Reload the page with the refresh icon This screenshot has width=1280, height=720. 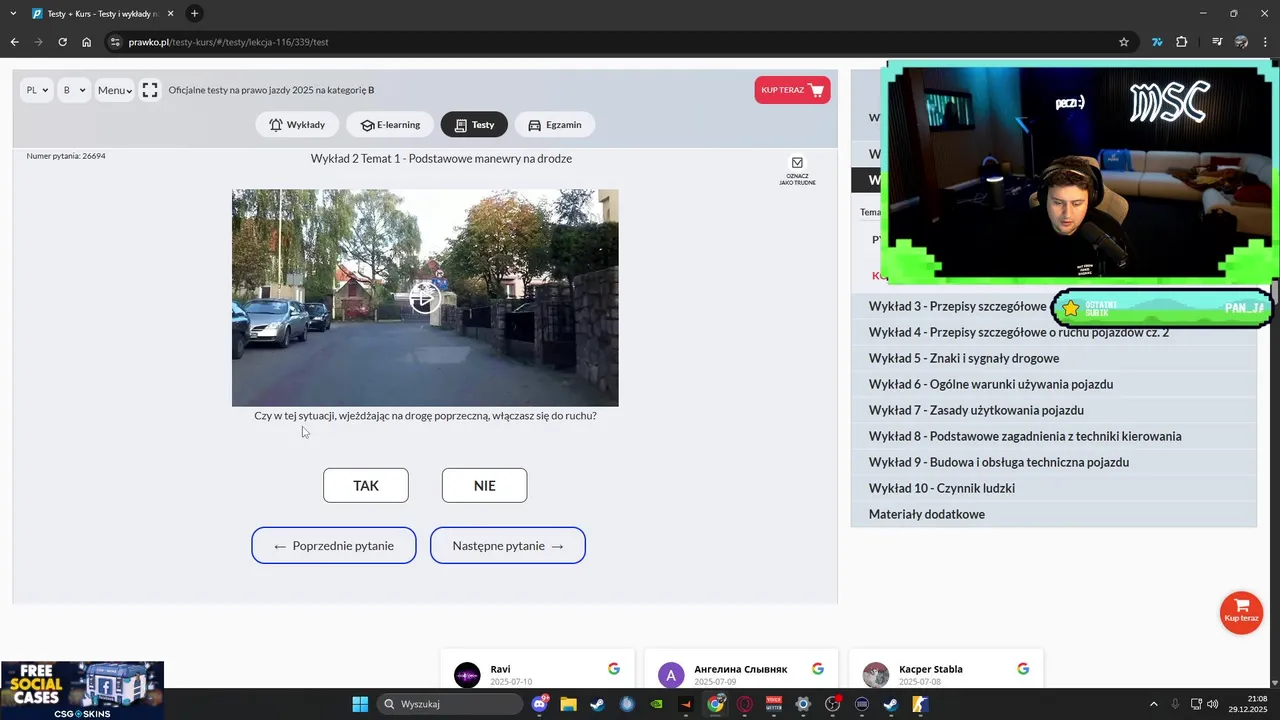[62, 42]
